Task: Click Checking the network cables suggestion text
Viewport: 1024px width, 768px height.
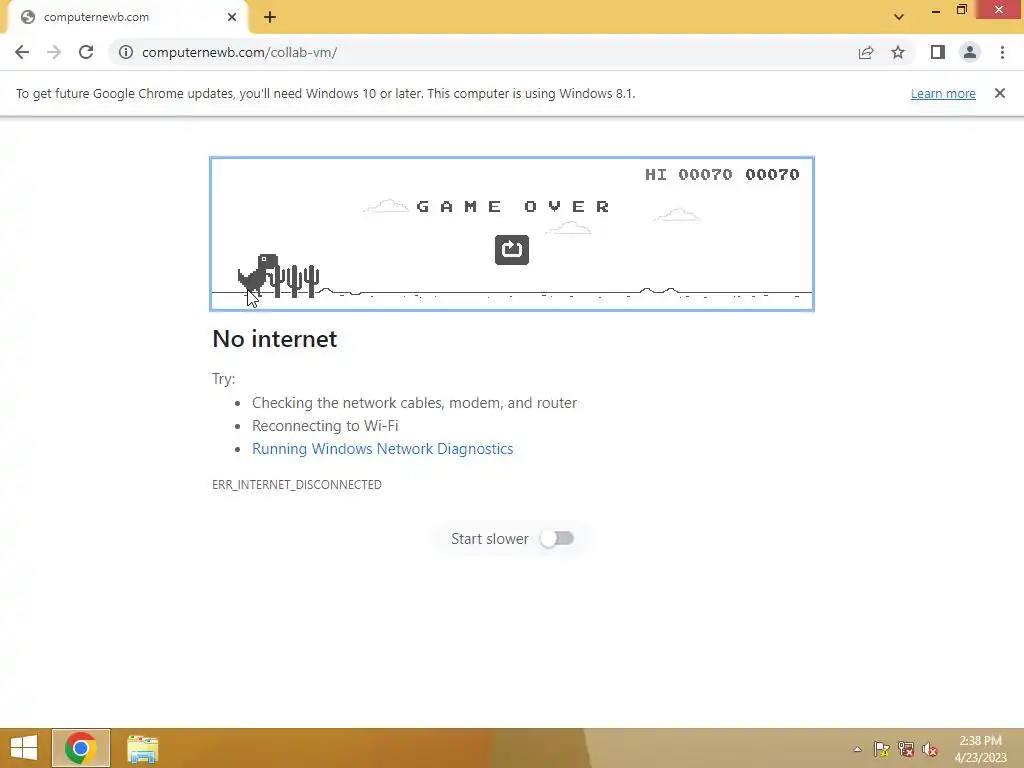Action: (415, 403)
